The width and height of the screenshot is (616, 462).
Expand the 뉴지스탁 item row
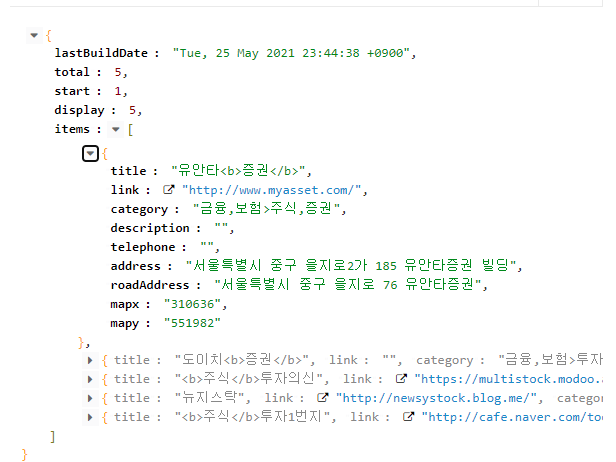point(90,398)
